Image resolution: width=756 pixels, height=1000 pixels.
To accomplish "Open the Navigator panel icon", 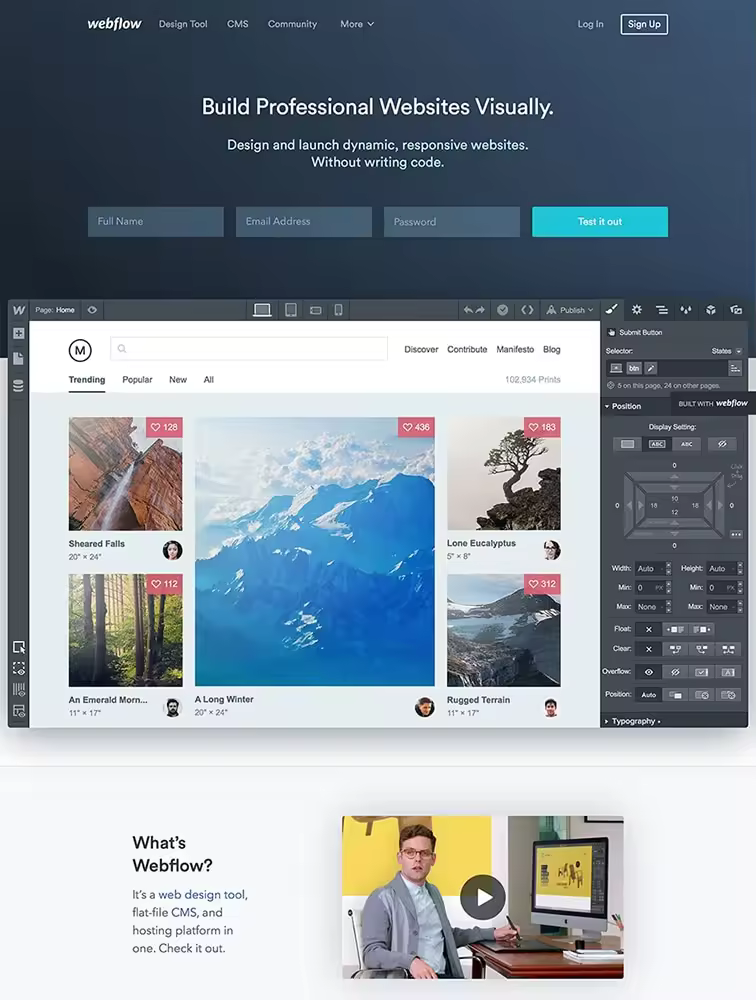I will [x=661, y=310].
